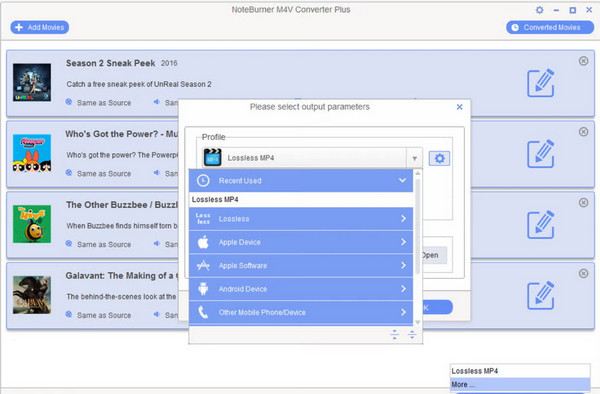Open settings gear in title bar
The width and height of the screenshot is (600, 394).
[540, 10]
